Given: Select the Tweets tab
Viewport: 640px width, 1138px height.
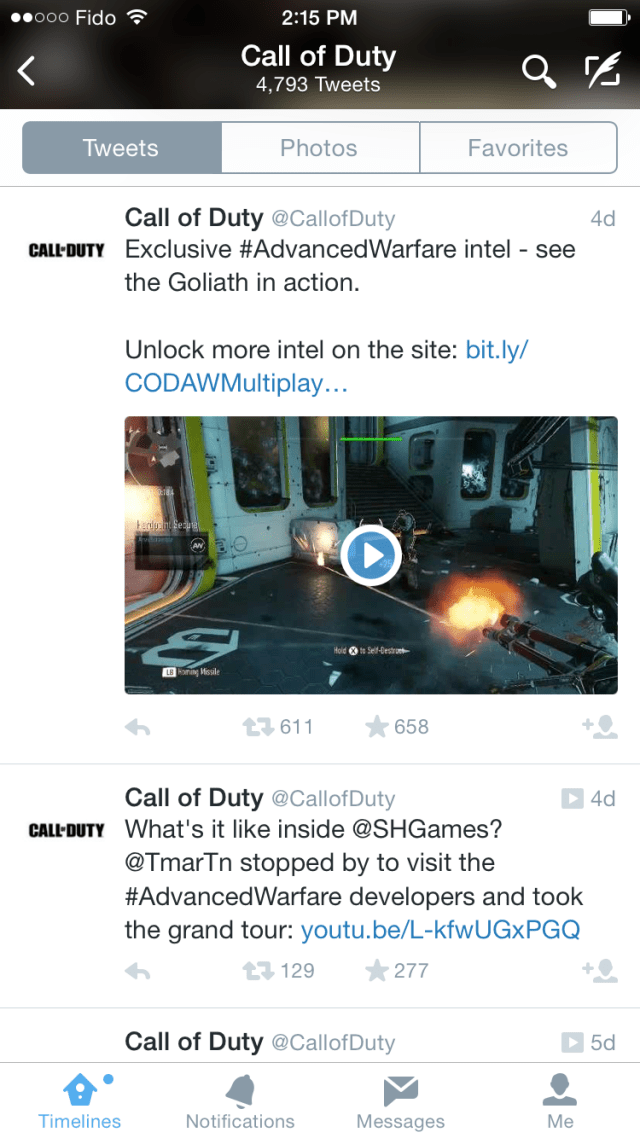Looking at the screenshot, I should pos(121,147).
